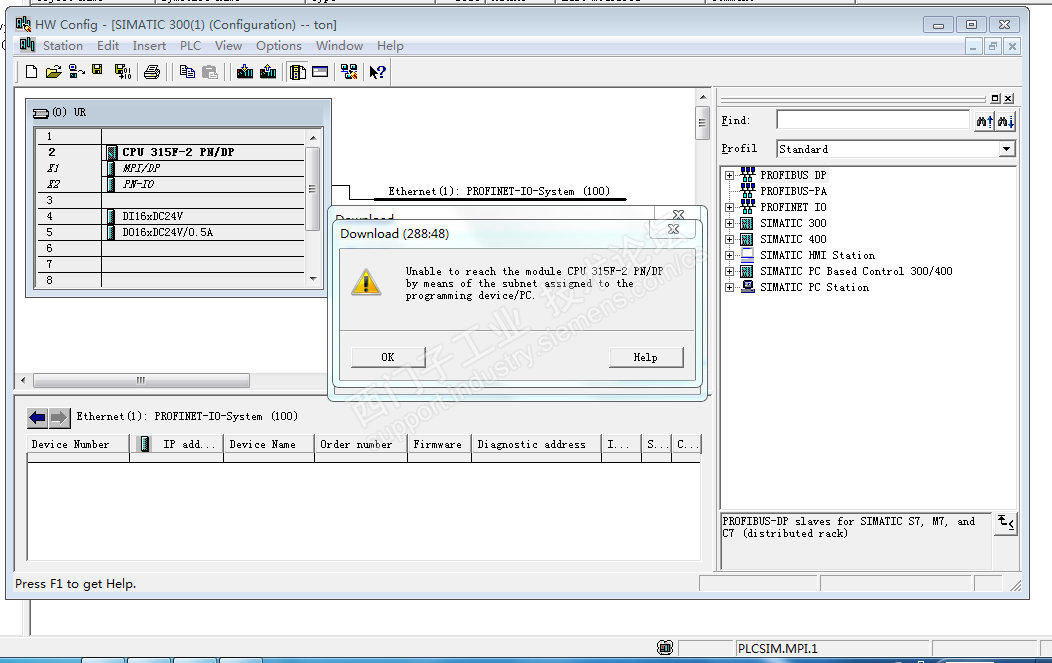
Task: Click the PROFIBUS DP catalog icon
Action: (747, 174)
